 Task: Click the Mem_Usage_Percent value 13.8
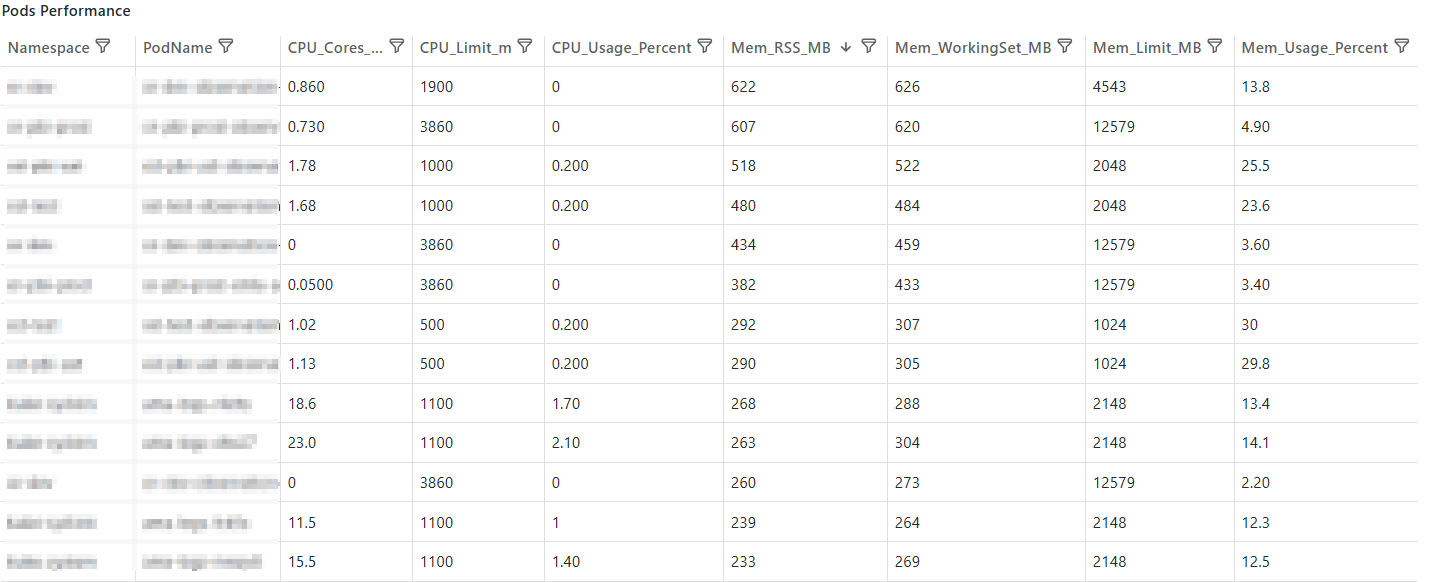[x=1255, y=87]
